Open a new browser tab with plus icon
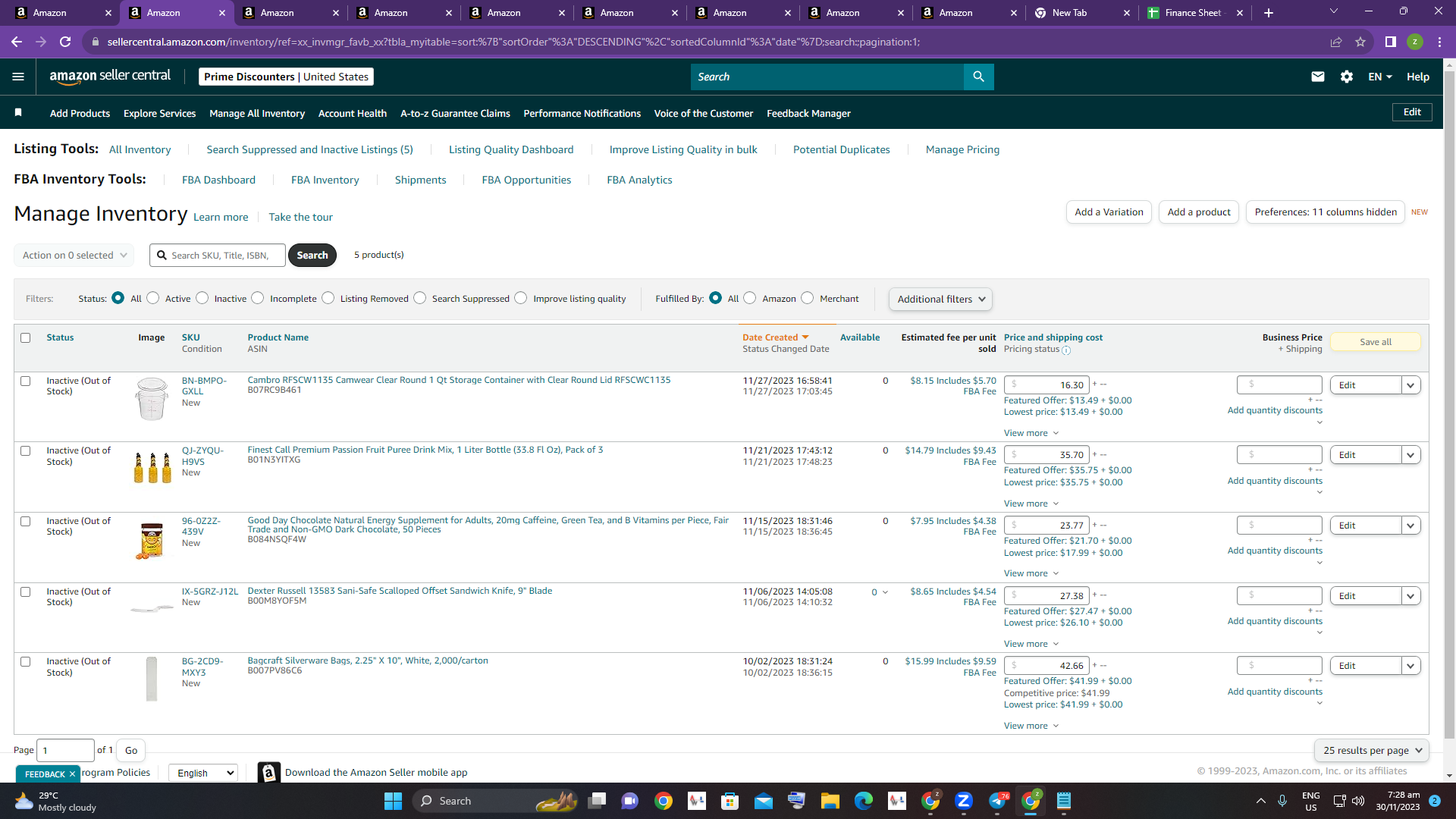This screenshot has height=819, width=1456. [1269, 13]
